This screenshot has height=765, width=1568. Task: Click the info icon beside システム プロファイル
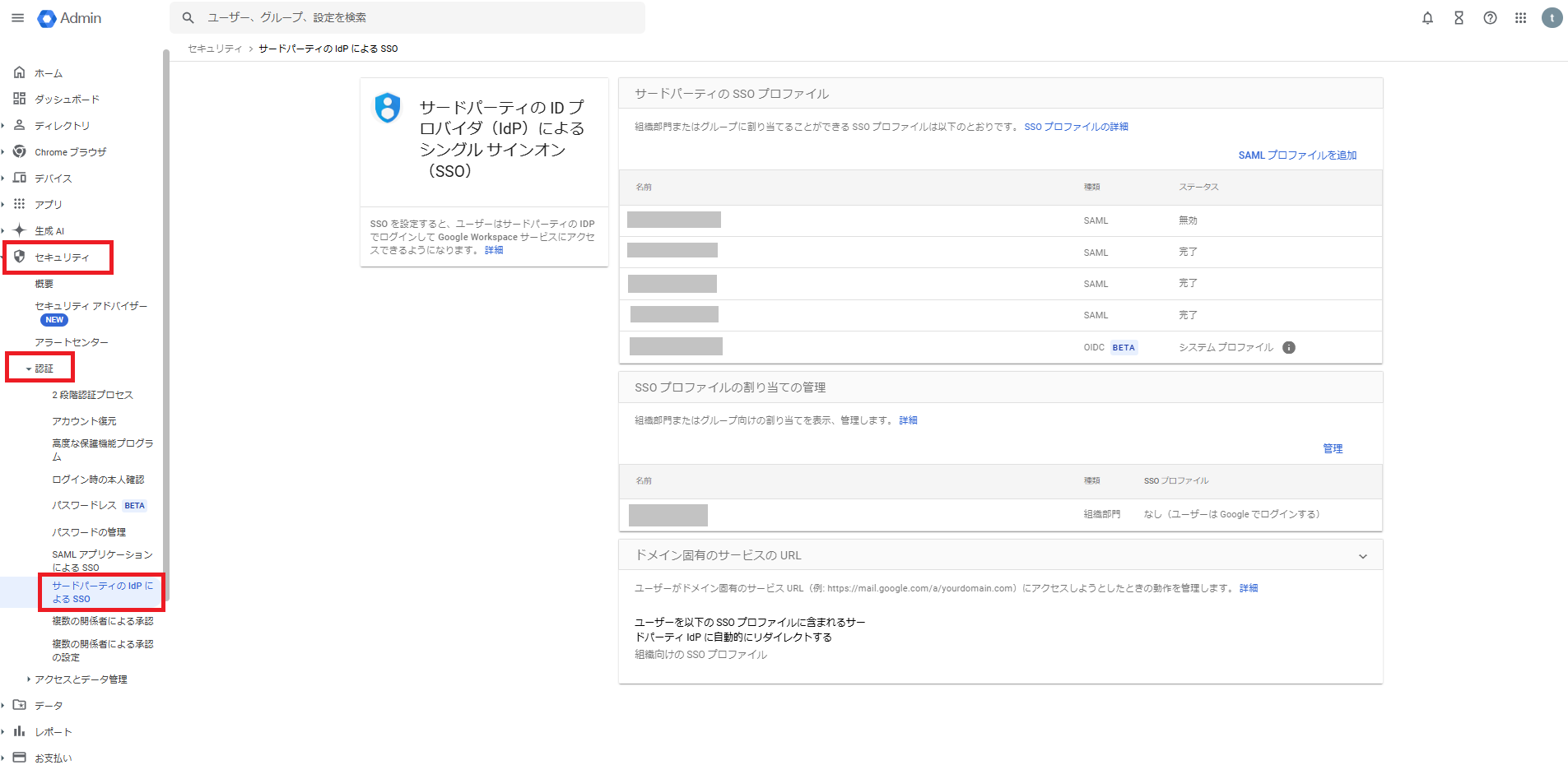pyautogui.click(x=1289, y=347)
